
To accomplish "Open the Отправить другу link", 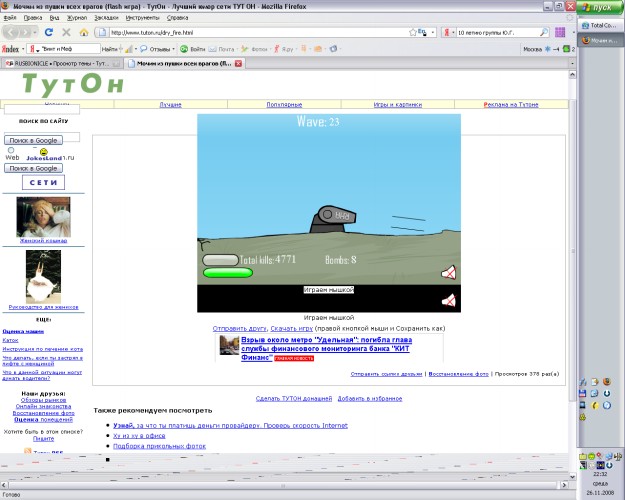I will 240,329.
